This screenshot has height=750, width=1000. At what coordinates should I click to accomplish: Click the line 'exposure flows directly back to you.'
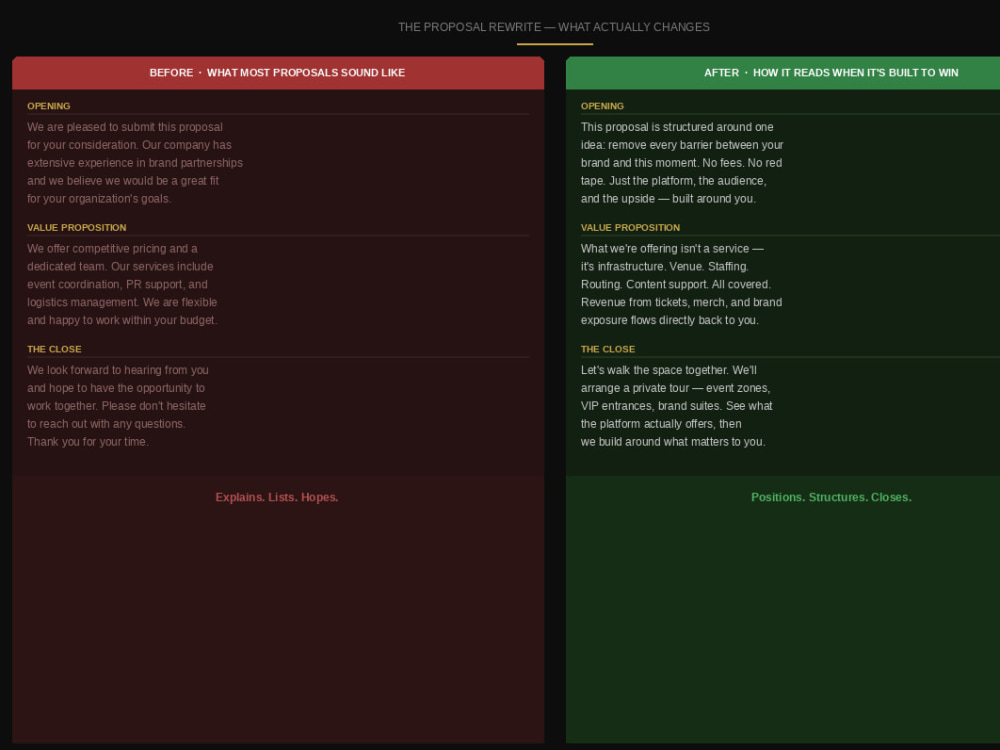670,320
